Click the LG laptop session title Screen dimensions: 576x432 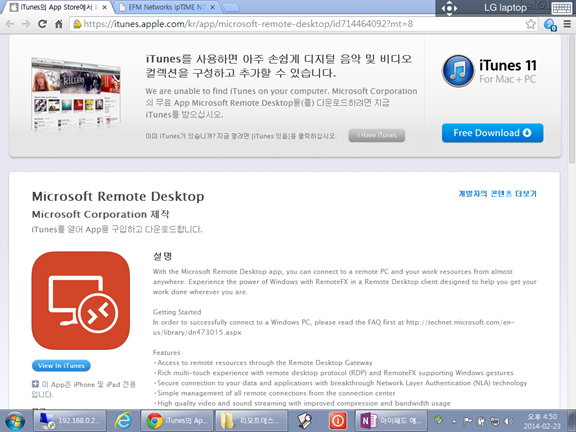505,8
